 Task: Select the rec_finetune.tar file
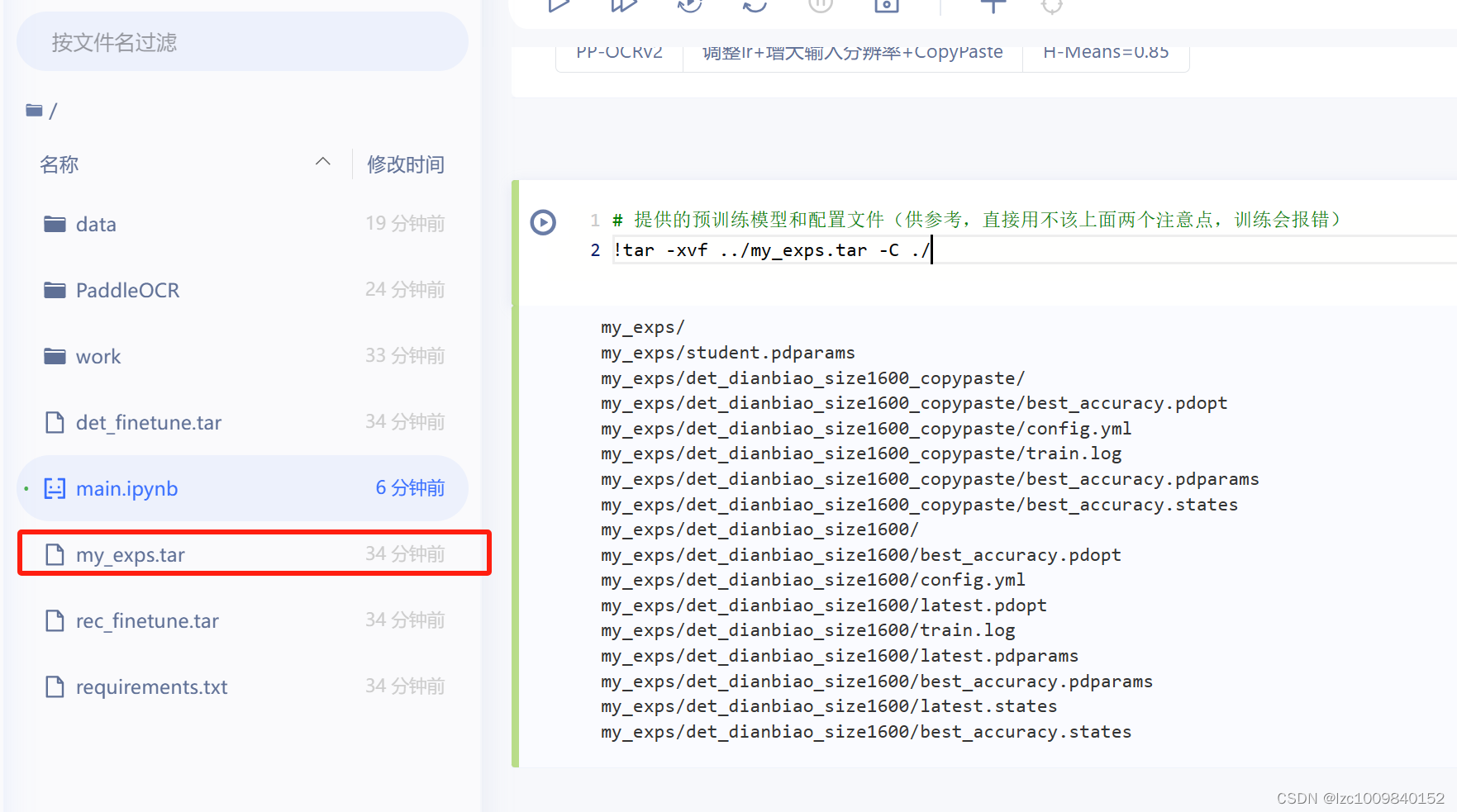click(147, 620)
